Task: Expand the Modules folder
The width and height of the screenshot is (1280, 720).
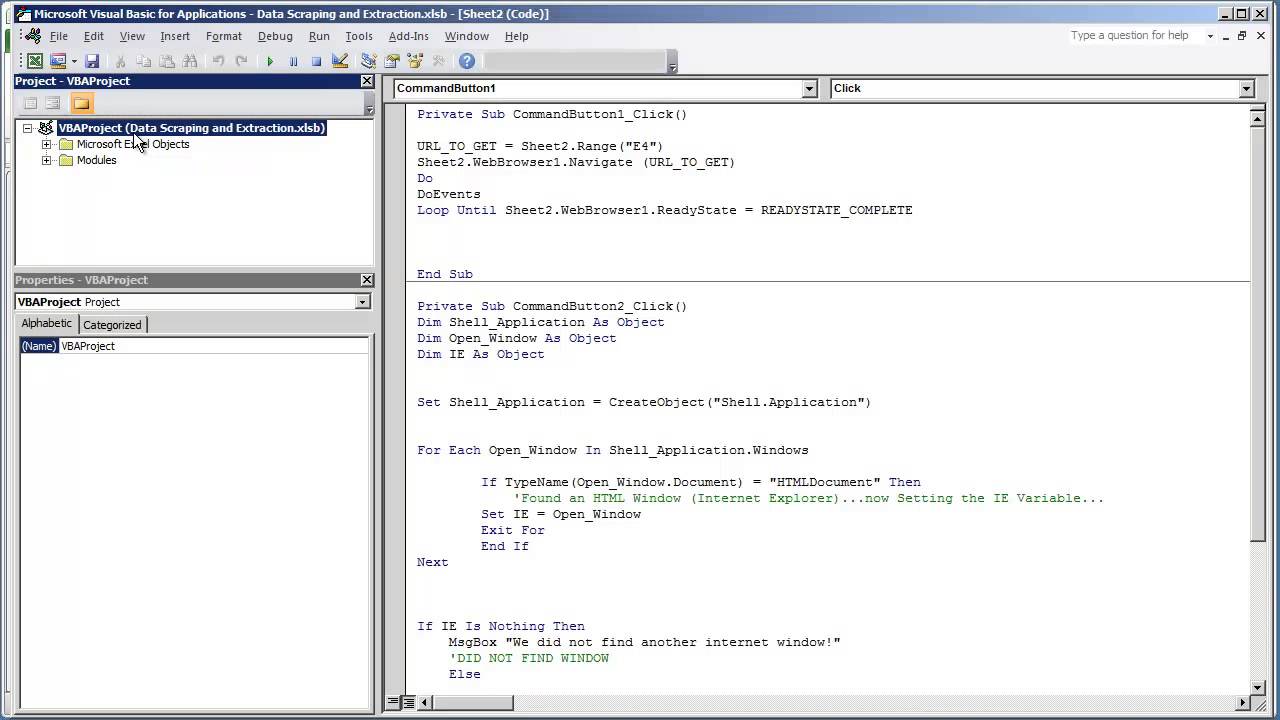Action: tap(46, 160)
